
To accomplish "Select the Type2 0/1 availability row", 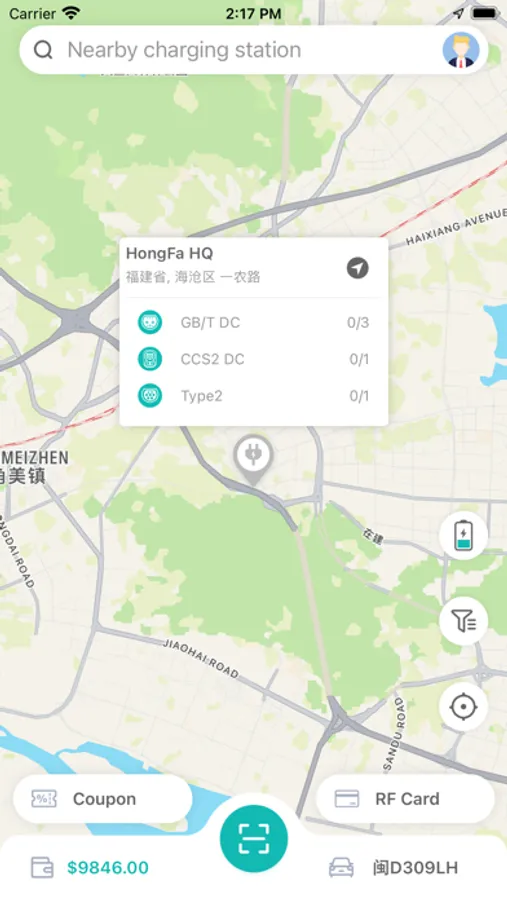I will 253,395.
